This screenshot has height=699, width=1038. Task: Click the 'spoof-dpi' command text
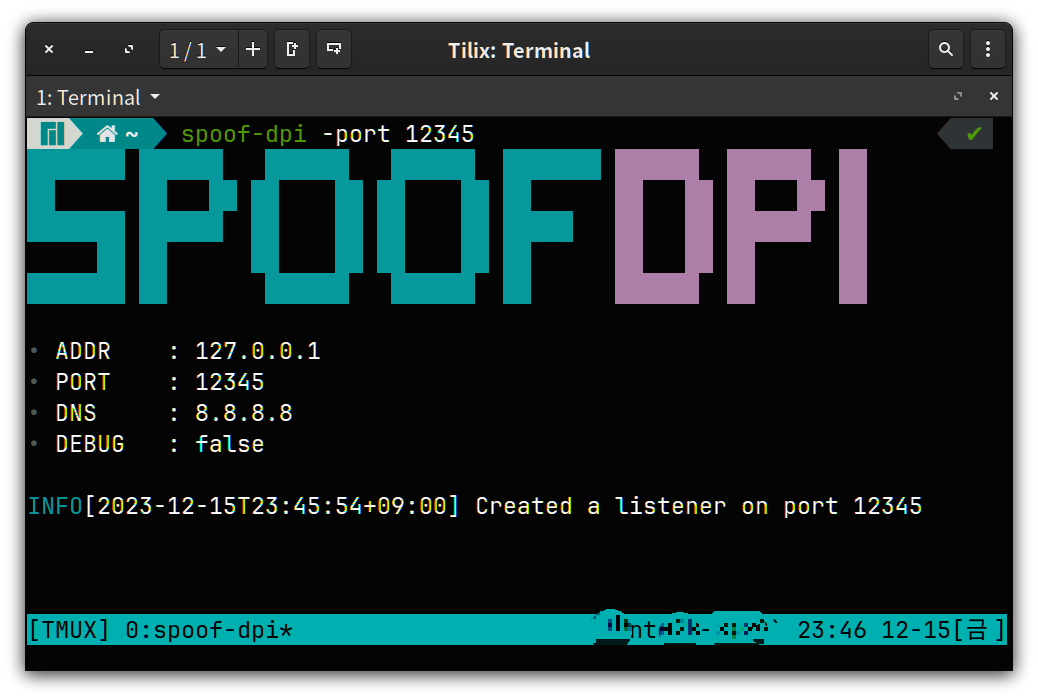[x=244, y=134]
